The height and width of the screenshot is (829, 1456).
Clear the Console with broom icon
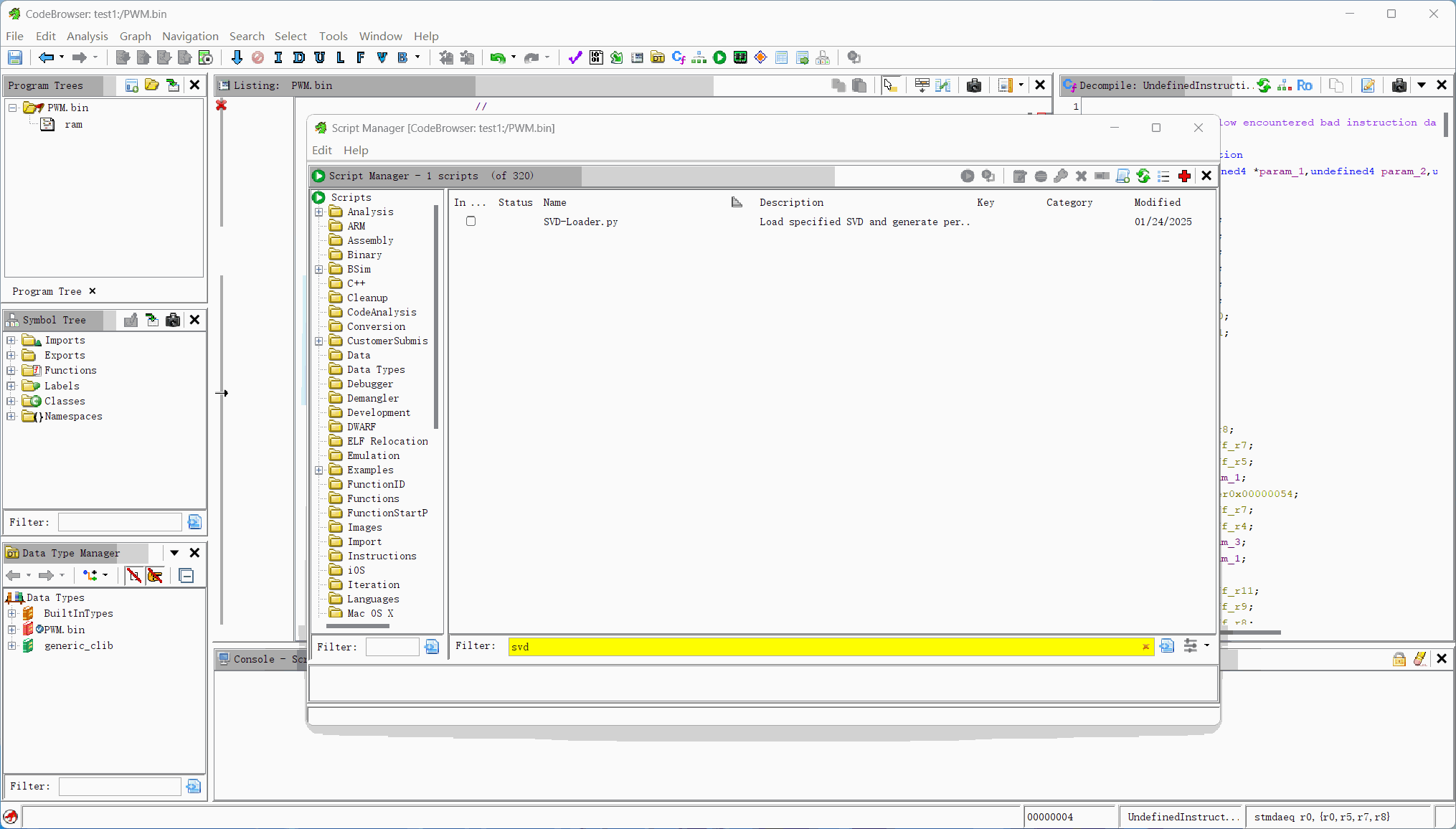(x=1420, y=659)
